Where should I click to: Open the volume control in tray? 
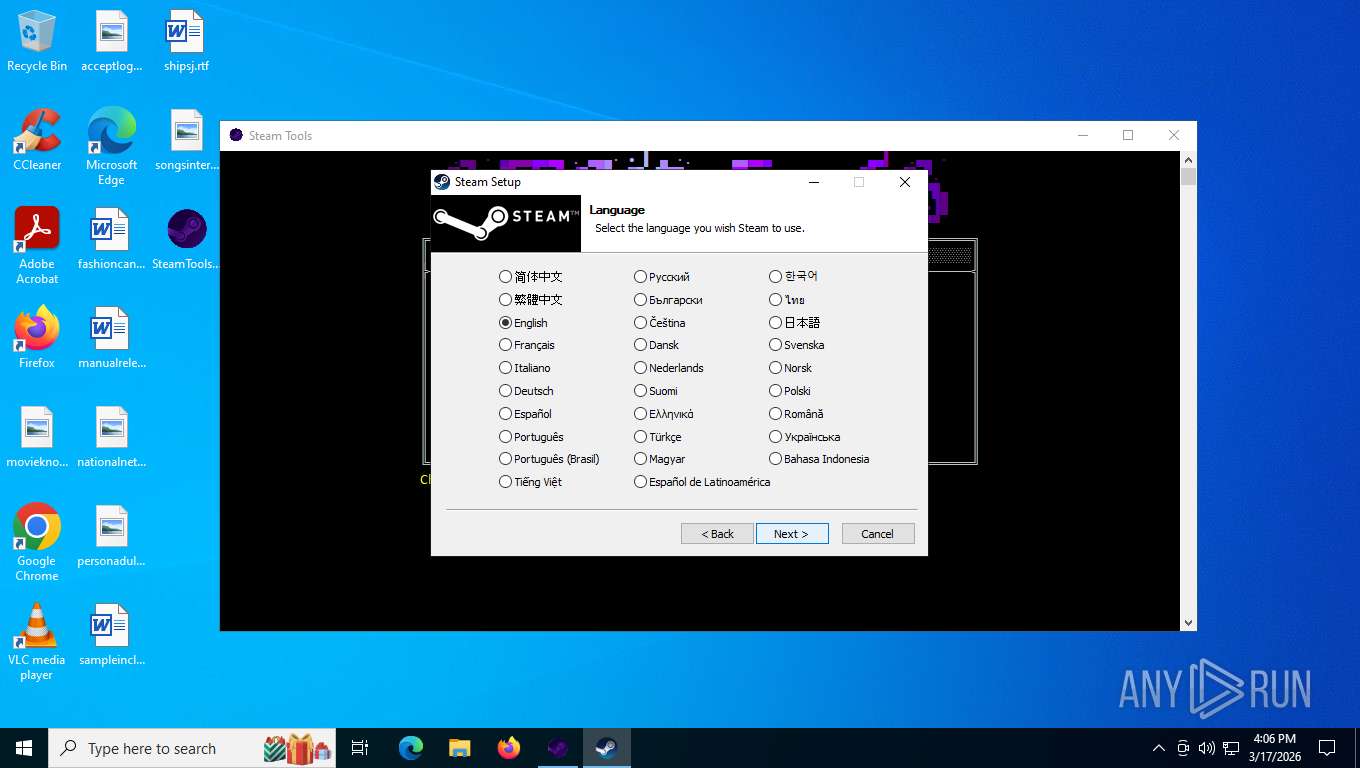pos(1206,748)
